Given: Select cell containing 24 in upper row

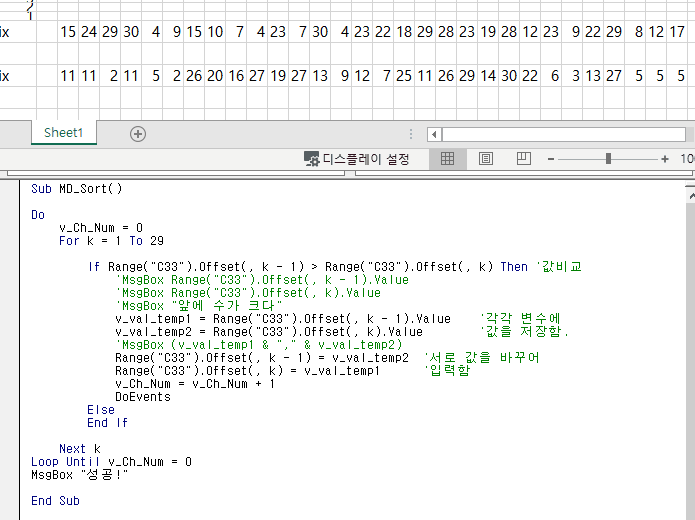Looking at the screenshot, I should coord(89,32).
